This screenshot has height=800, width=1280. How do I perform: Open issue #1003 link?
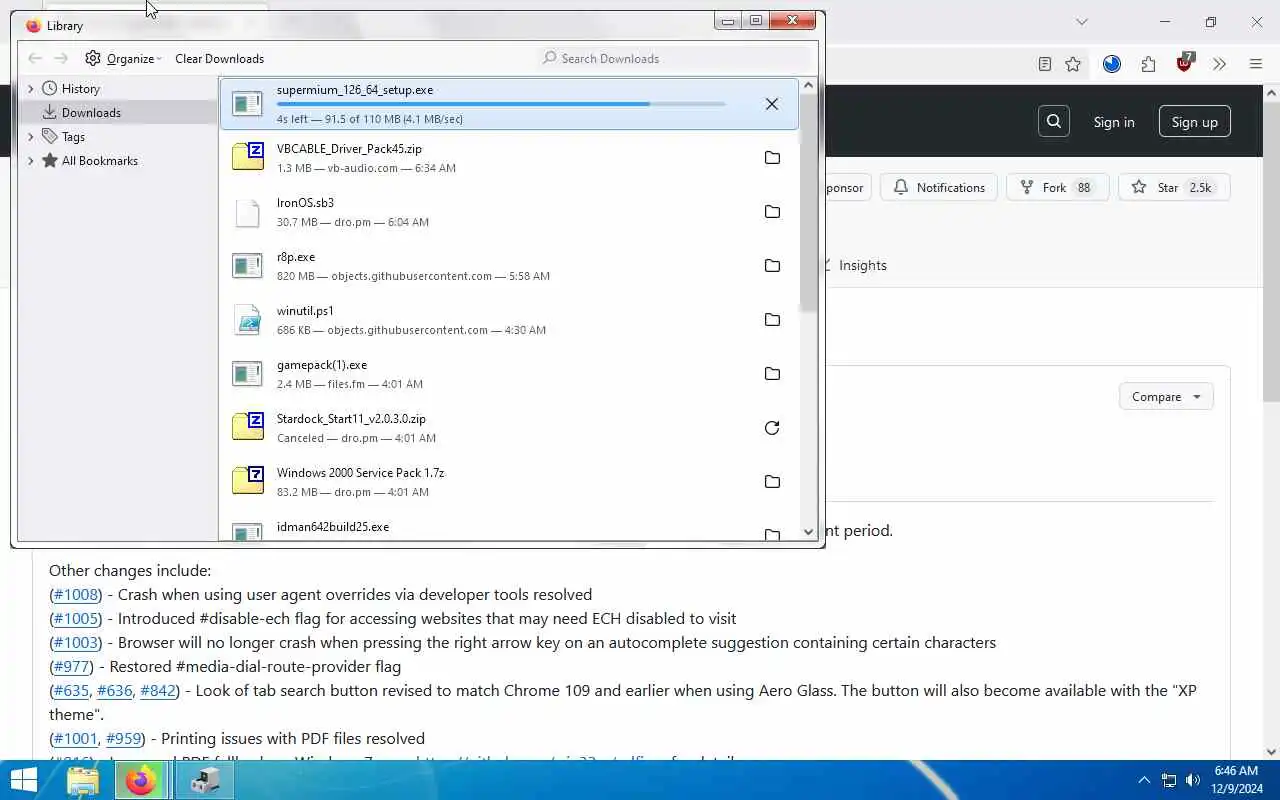coord(76,643)
